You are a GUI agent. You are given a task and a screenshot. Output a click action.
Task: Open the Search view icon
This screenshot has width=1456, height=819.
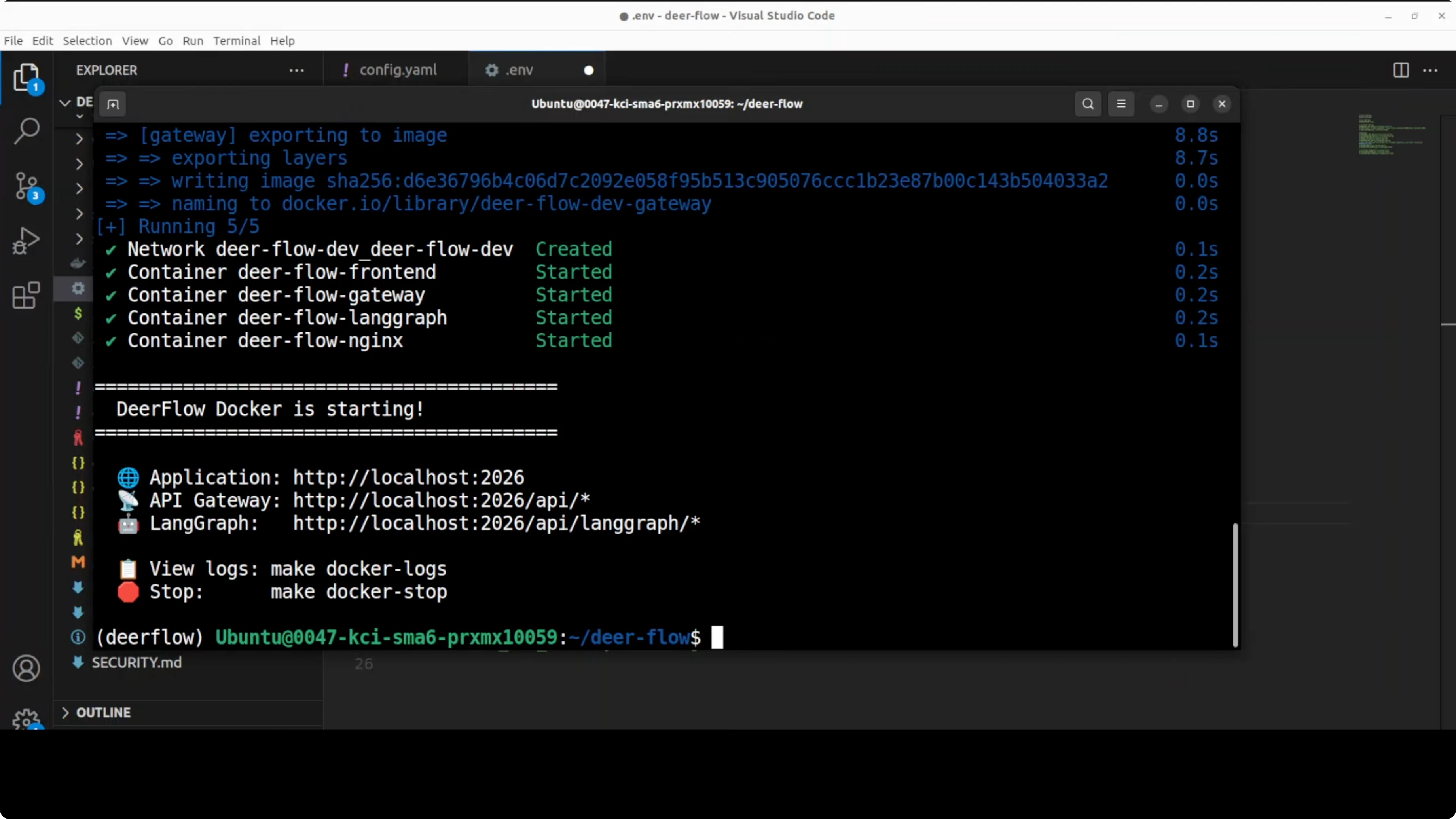click(26, 131)
